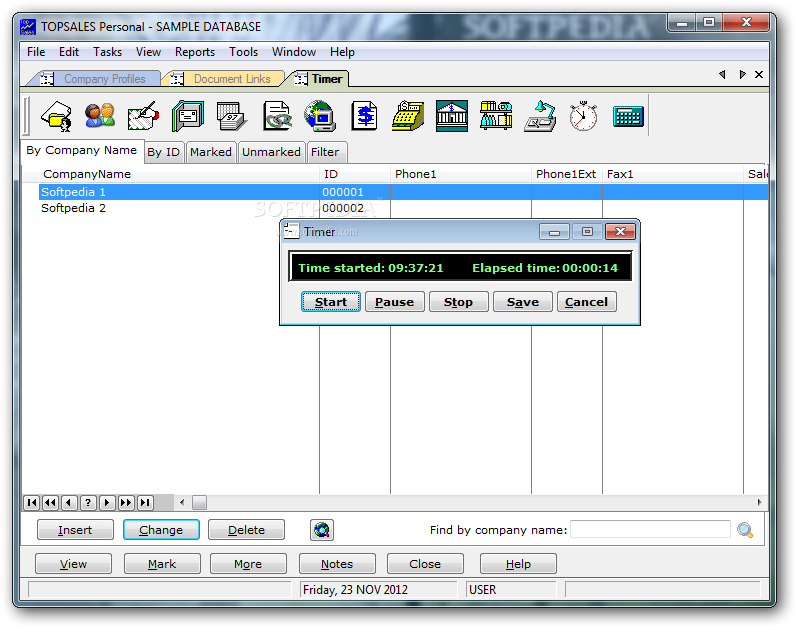Open the company profiles folder icon
This screenshot has height=628, width=797.
pos(56,116)
